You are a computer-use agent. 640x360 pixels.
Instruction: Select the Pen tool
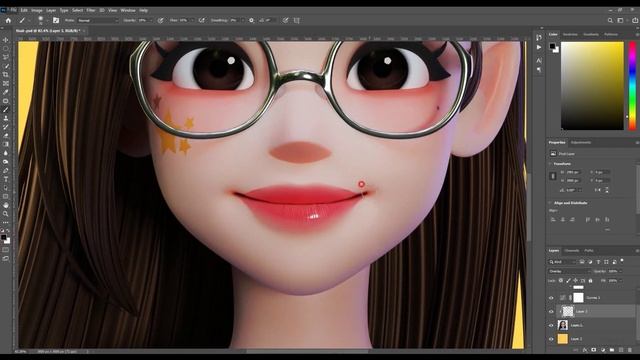(x=6, y=171)
